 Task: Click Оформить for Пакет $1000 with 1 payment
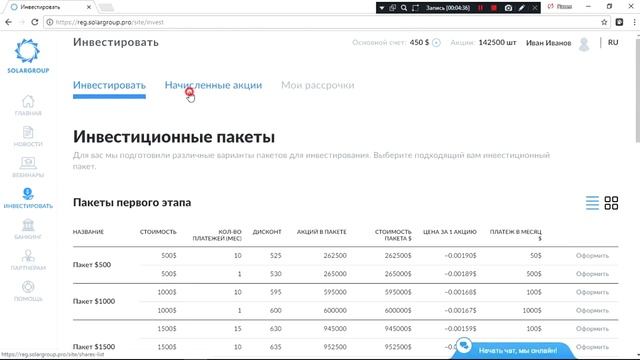(x=592, y=311)
